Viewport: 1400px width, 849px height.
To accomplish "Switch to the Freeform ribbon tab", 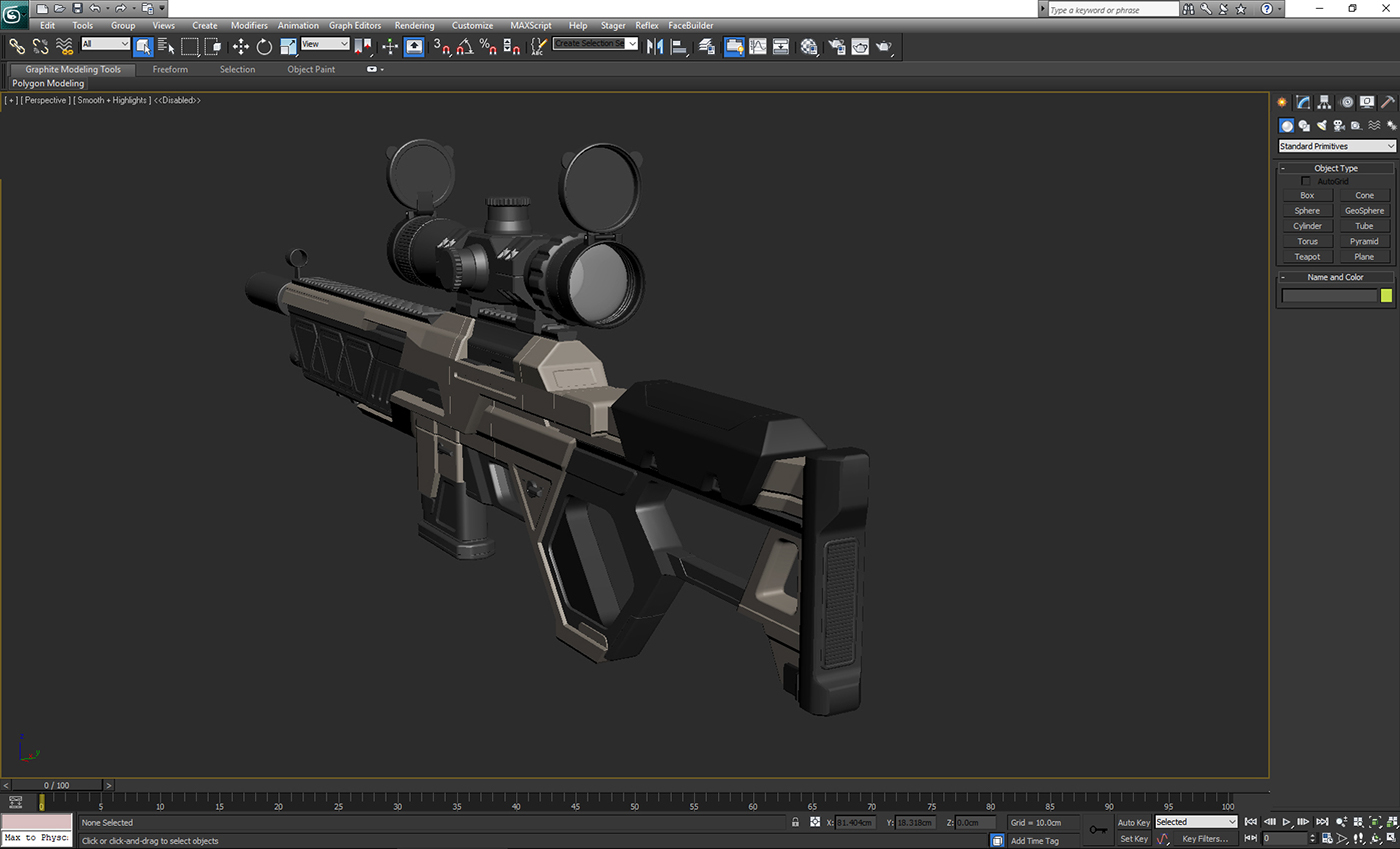I will pos(170,69).
